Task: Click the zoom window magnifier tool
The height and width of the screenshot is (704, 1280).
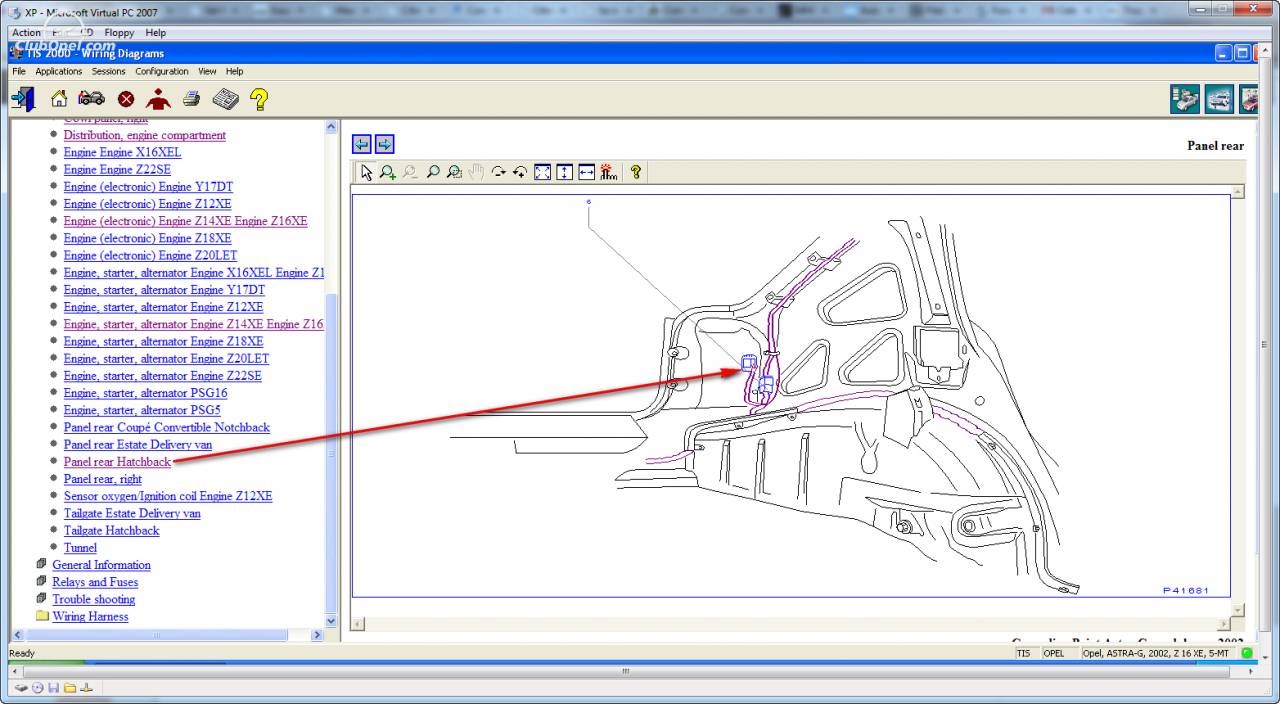Action: coord(454,172)
